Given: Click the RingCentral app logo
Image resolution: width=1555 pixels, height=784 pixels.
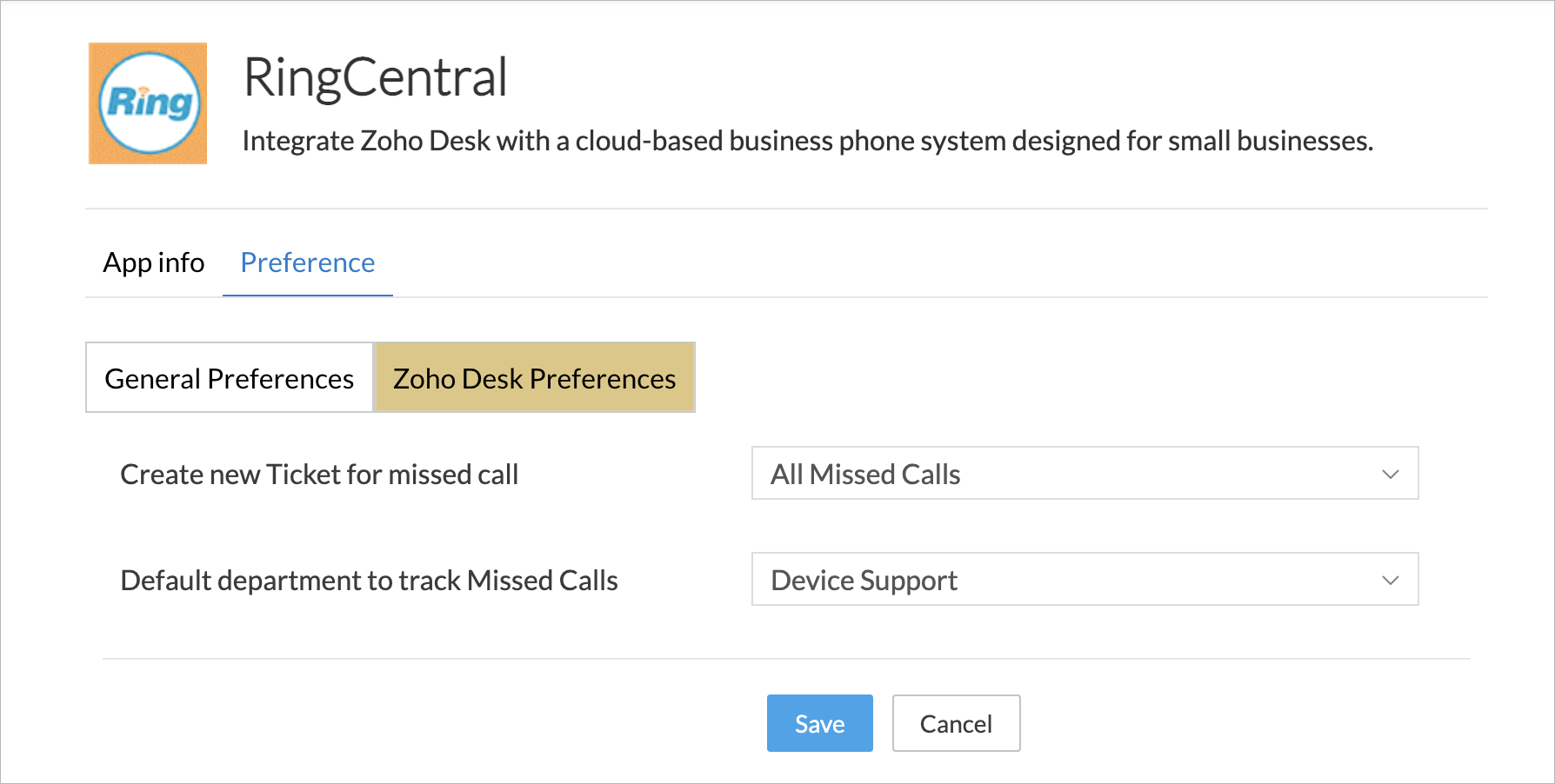Looking at the screenshot, I should click(x=148, y=103).
